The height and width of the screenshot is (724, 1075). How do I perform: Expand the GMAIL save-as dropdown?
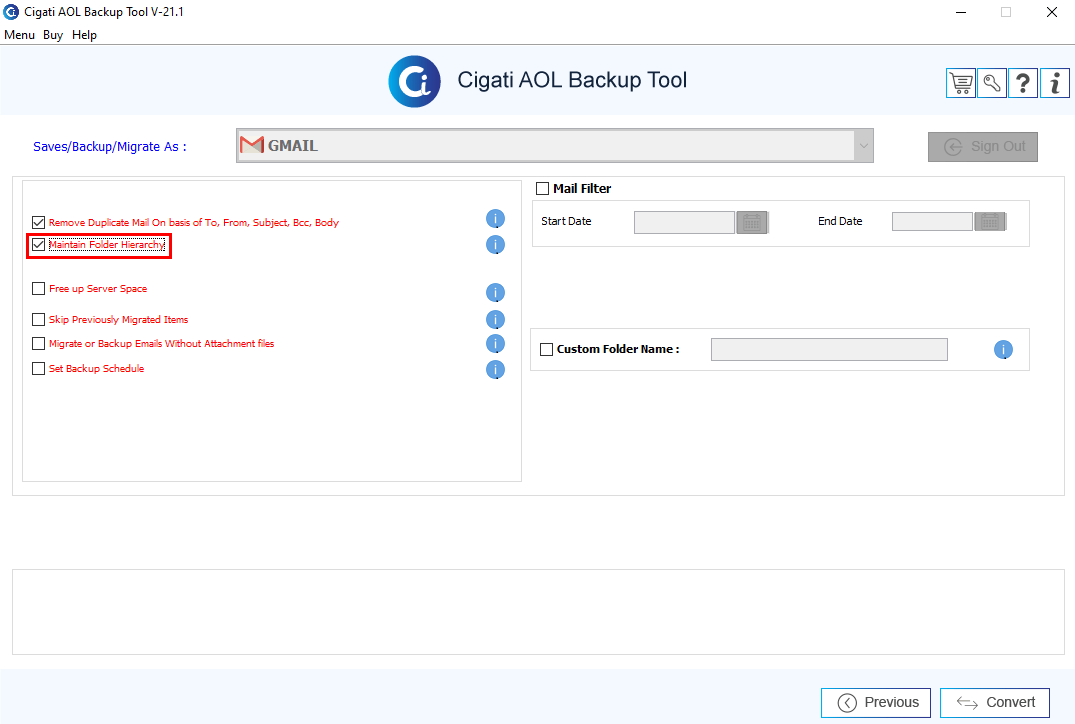pyautogui.click(x=864, y=145)
